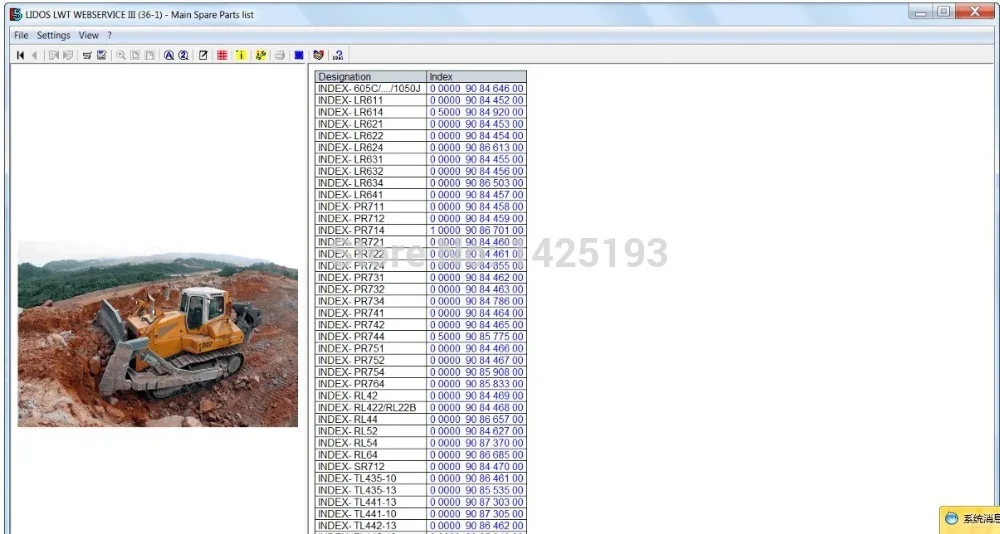The width and height of the screenshot is (1000, 534).
Task: Click the blue square toolbar icon
Action: pyautogui.click(x=298, y=56)
